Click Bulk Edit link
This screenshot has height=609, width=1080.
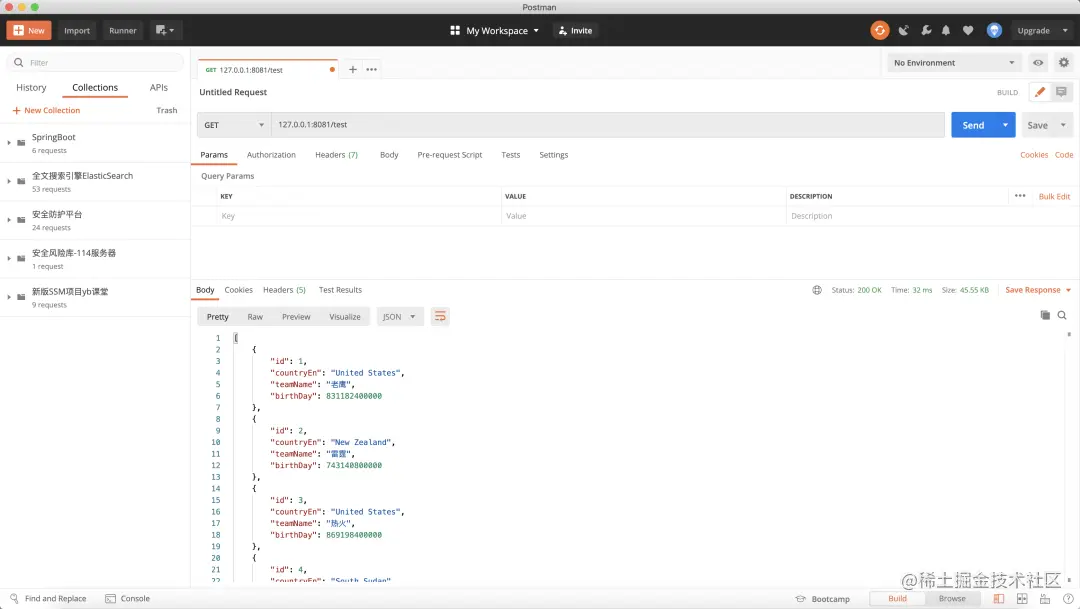coord(1054,196)
